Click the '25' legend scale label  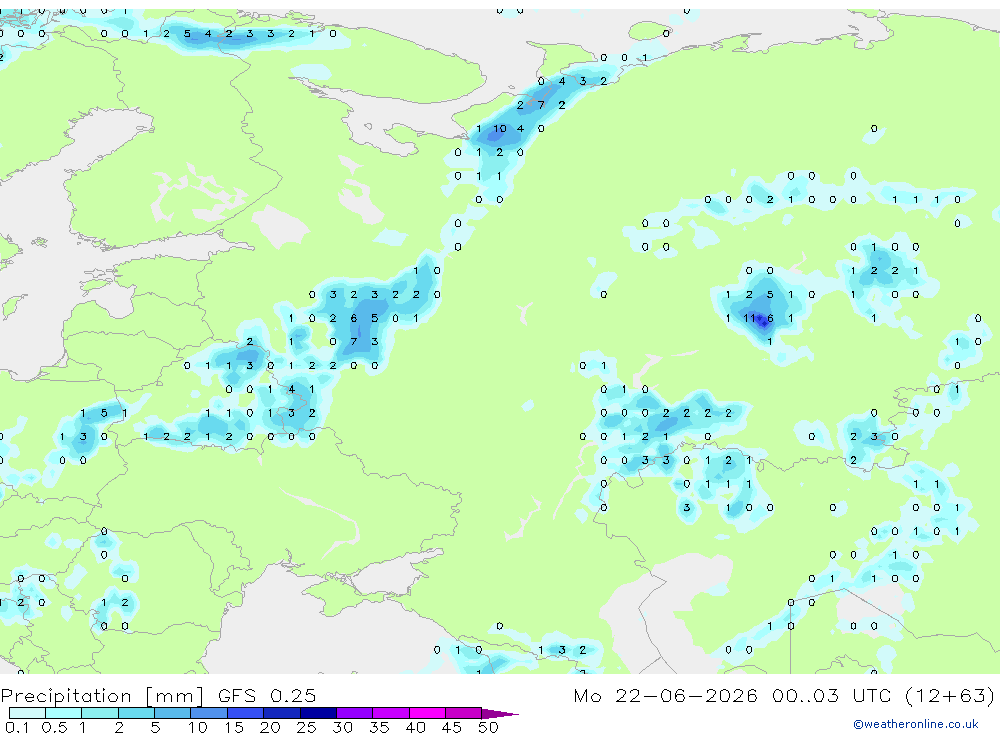click(306, 727)
